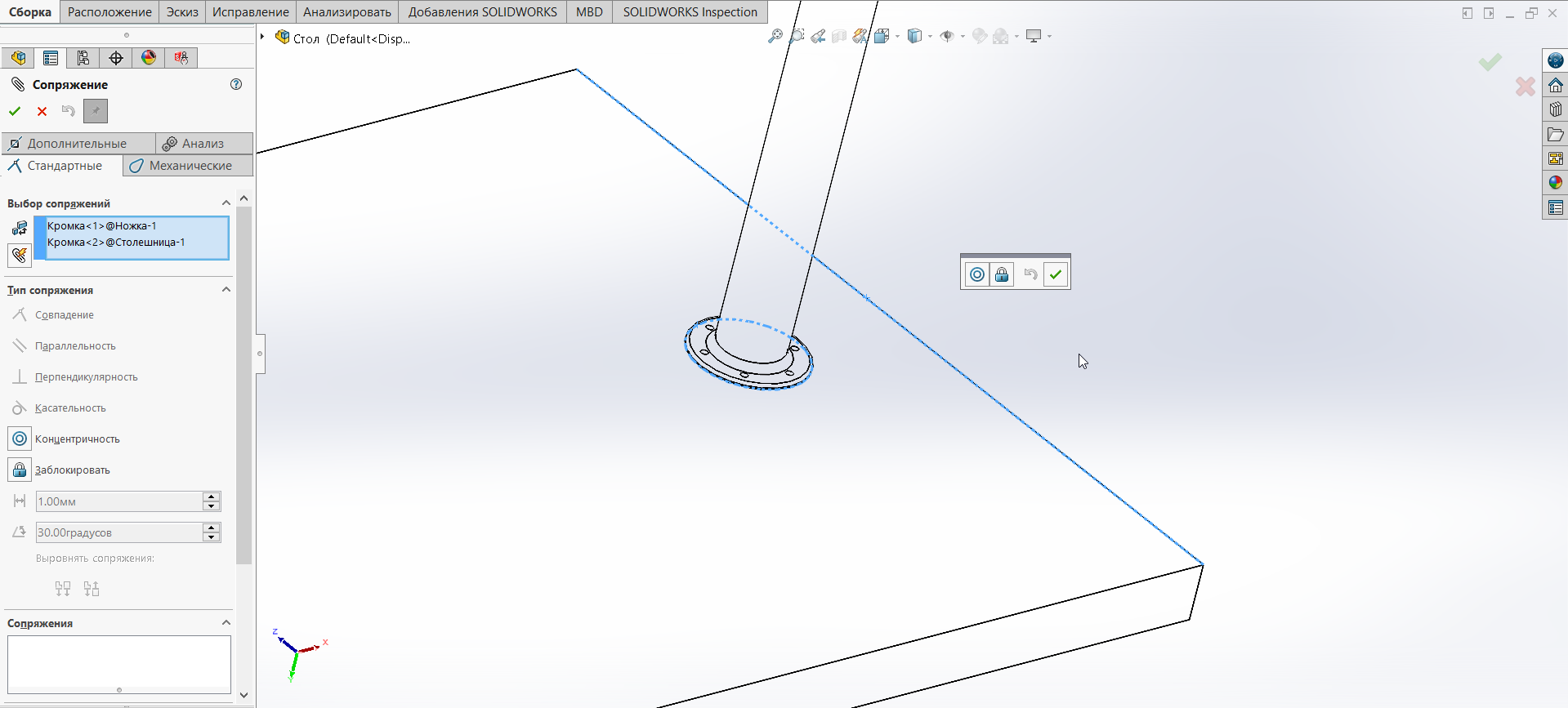The height and width of the screenshot is (708, 1568).
Task: Click Zoom to Area in the view toolbar
Action: 797,36
